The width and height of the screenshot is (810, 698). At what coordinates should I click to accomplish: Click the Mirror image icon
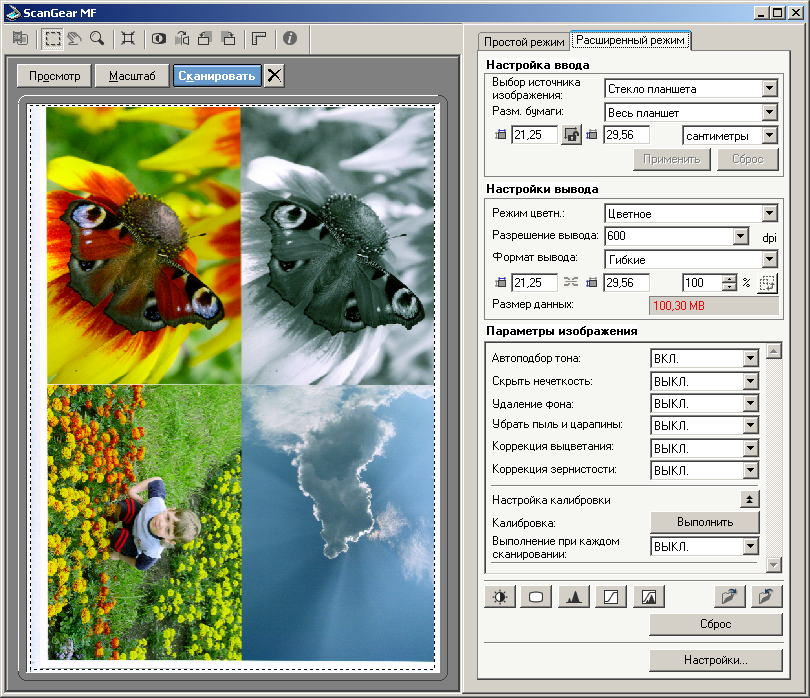[182, 38]
